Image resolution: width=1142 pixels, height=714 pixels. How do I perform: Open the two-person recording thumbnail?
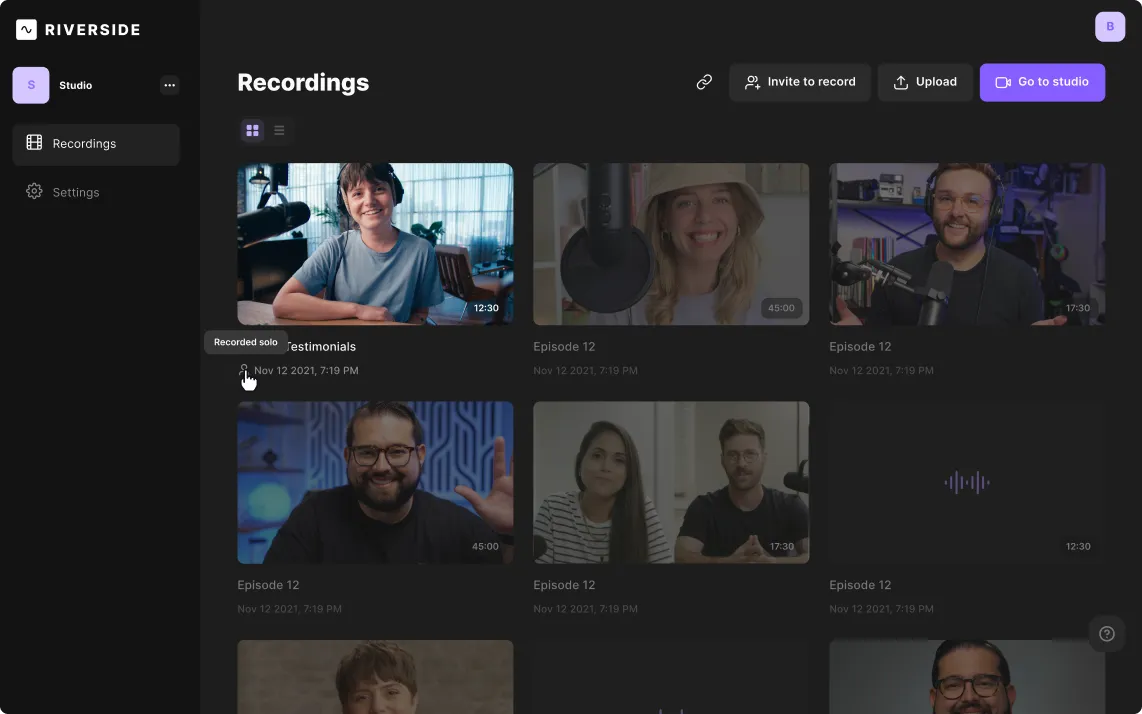point(671,482)
